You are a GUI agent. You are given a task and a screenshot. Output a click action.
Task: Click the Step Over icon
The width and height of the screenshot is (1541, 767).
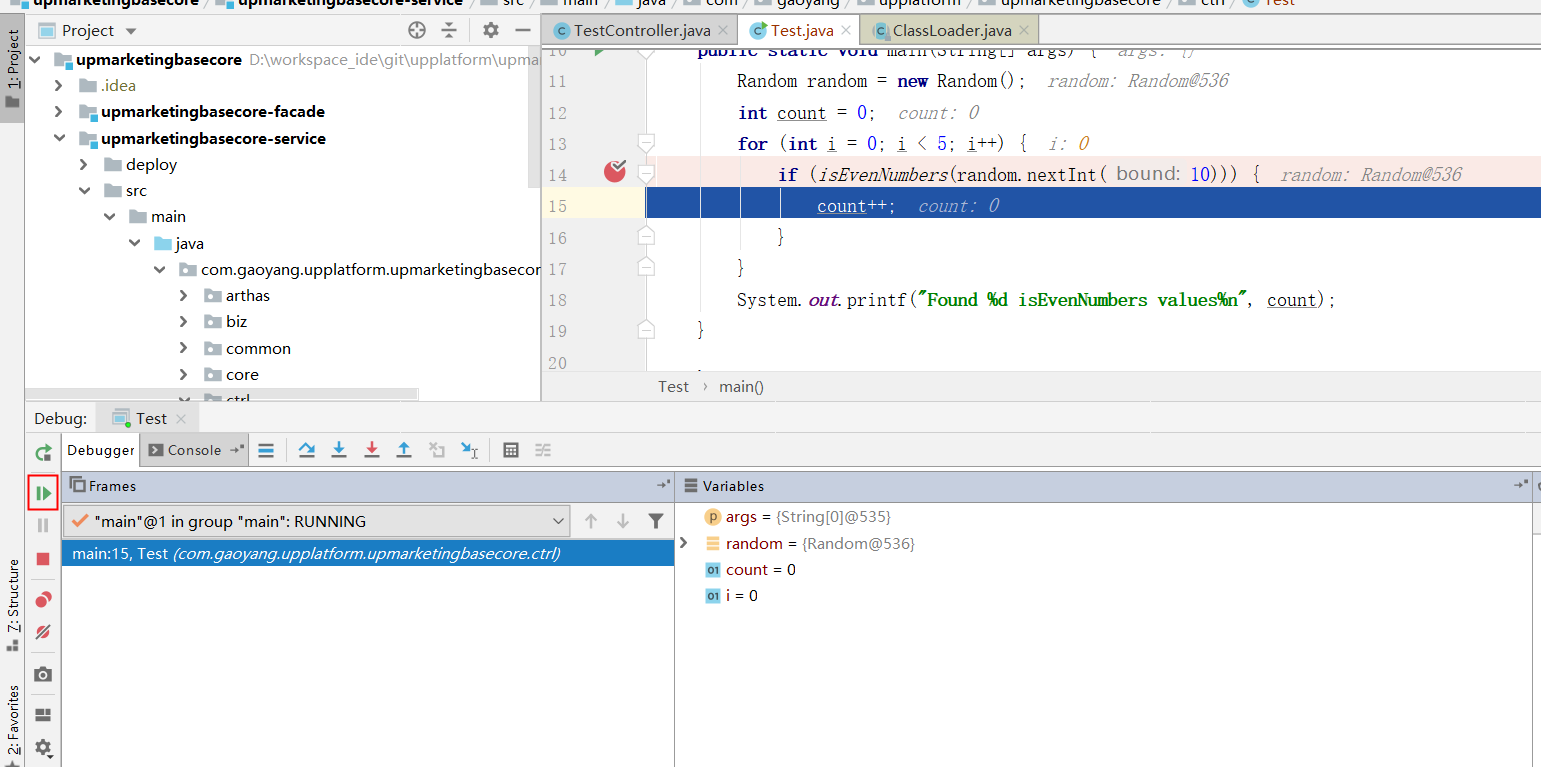tap(307, 450)
